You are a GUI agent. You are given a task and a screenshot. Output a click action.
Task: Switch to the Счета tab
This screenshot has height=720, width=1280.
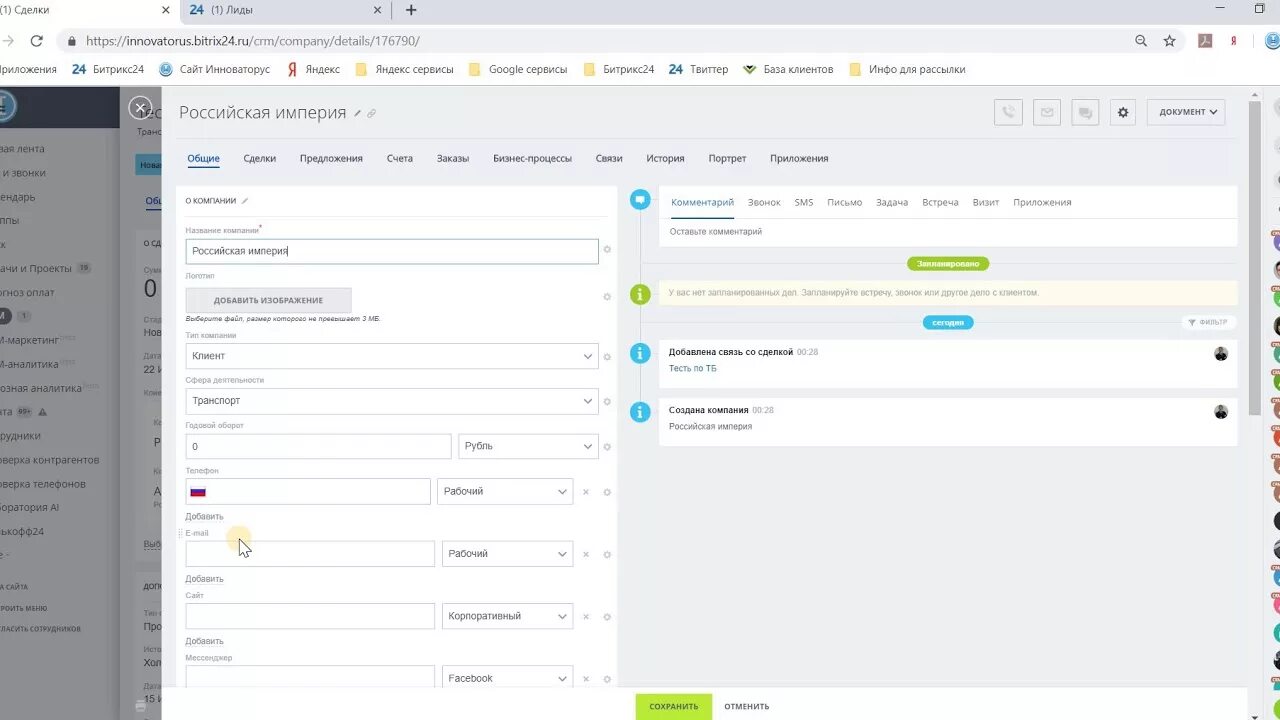click(x=400, y=158)
